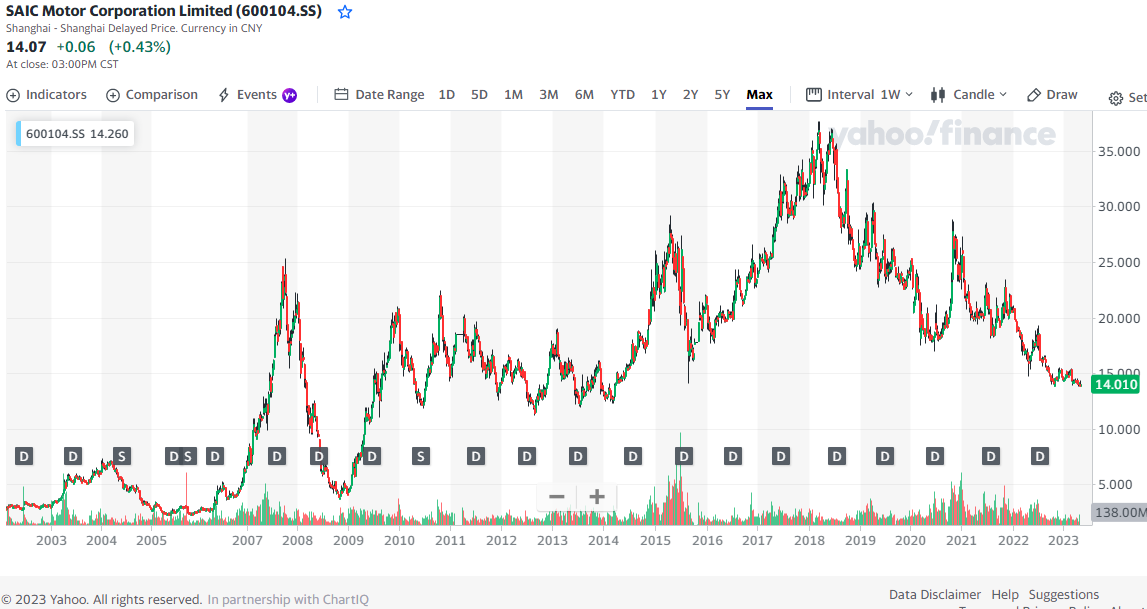The width and height of the screenshot is (1147, 609).
Task: Zoom in the chart with plus button
Action: (x=597, y=497)
